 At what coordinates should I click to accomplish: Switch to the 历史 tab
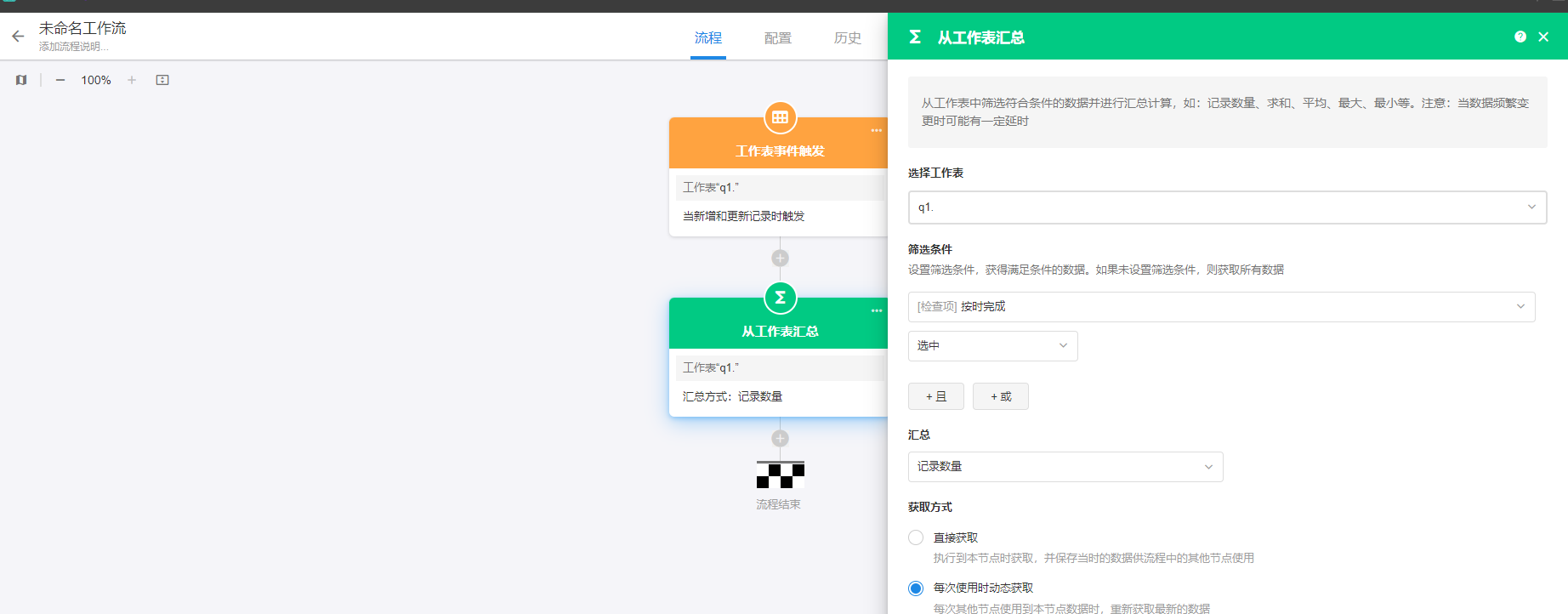pos(847,38)
